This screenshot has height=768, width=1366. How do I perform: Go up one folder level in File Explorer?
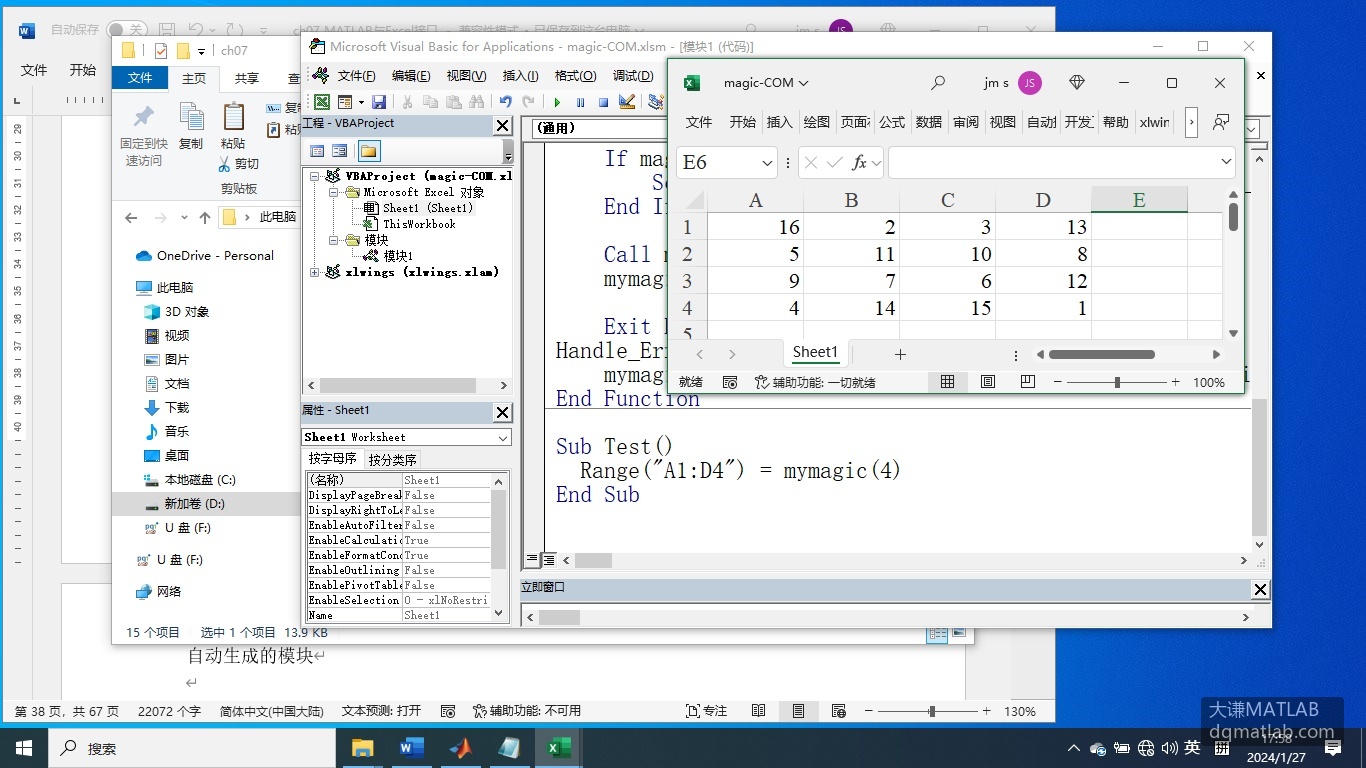[205, 217]
